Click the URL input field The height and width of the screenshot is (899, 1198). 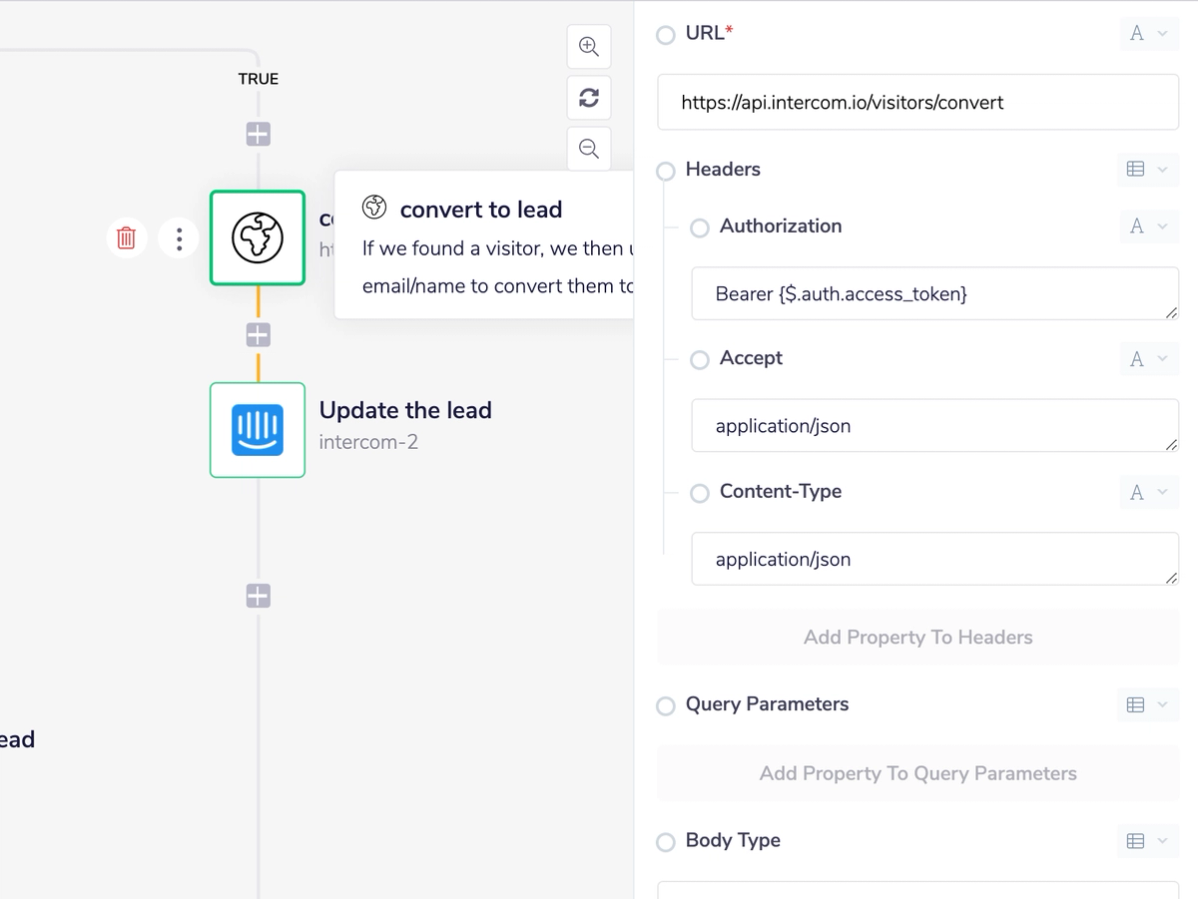coord(918,102)
